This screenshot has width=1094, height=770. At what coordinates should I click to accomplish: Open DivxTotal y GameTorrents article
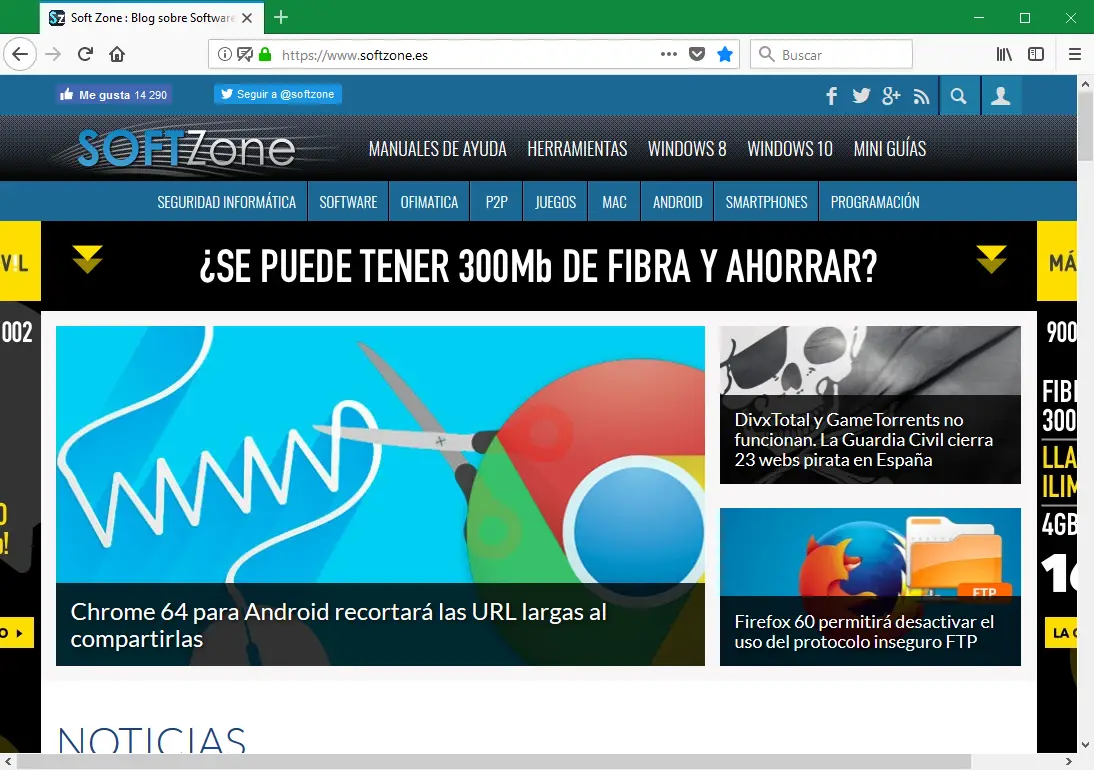pyautogui.click(x=863, y=440)
